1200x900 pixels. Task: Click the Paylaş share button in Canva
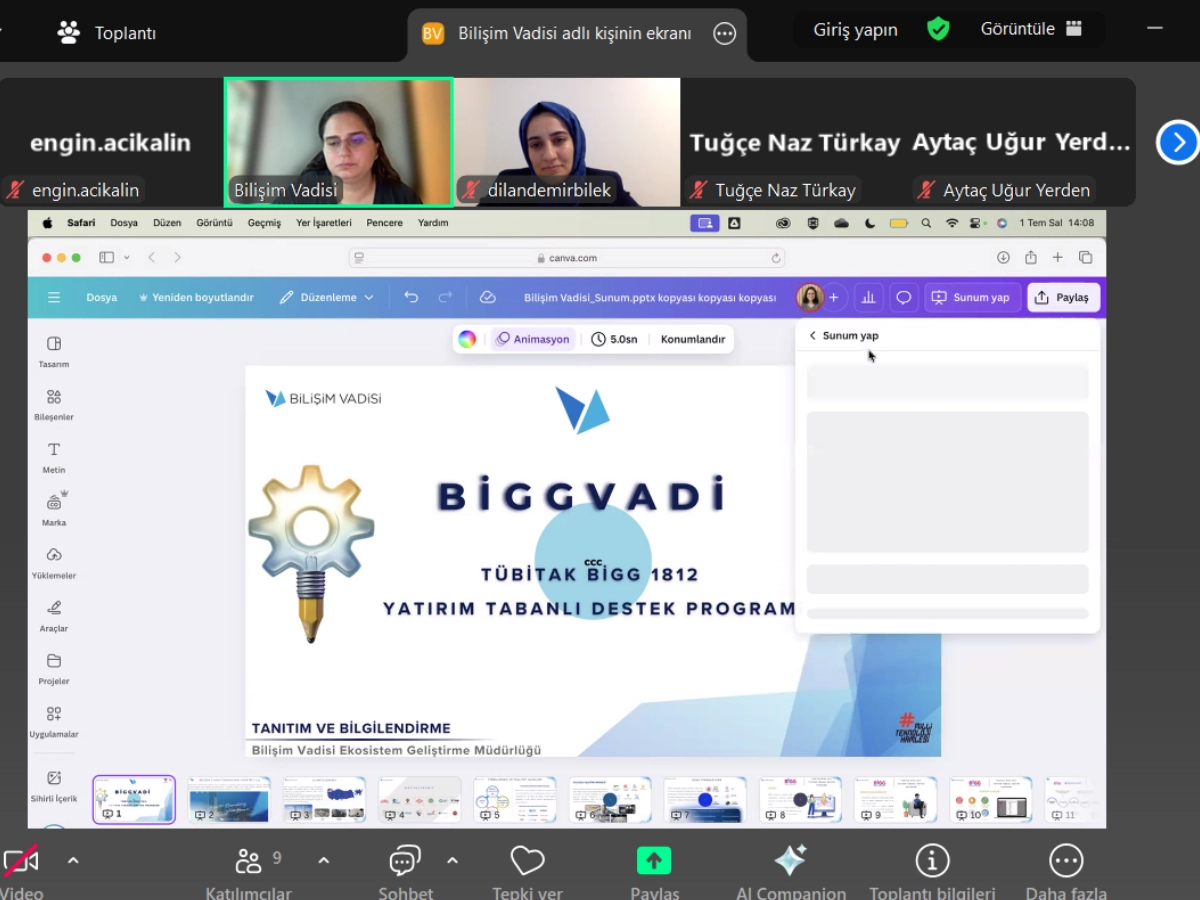1064,297
